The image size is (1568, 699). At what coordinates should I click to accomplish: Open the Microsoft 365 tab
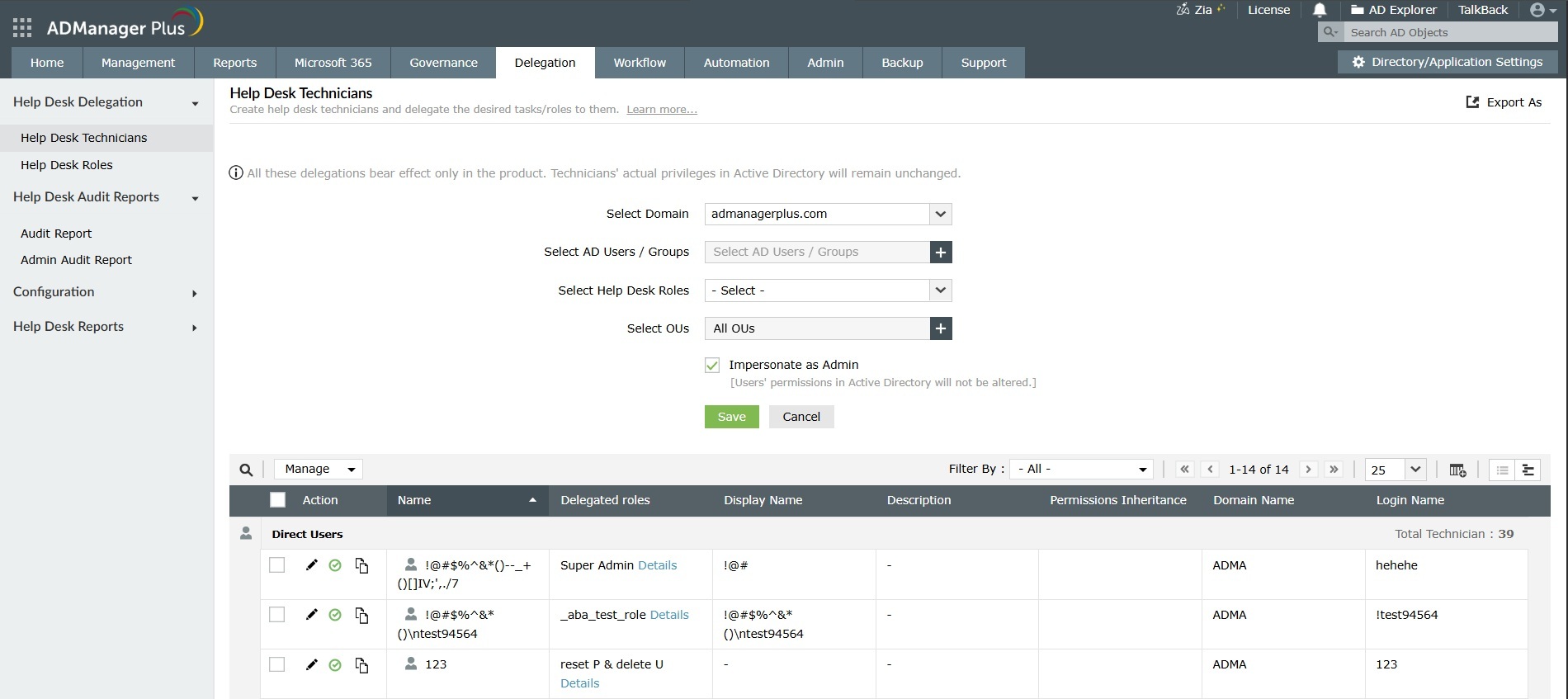point(333,63)
